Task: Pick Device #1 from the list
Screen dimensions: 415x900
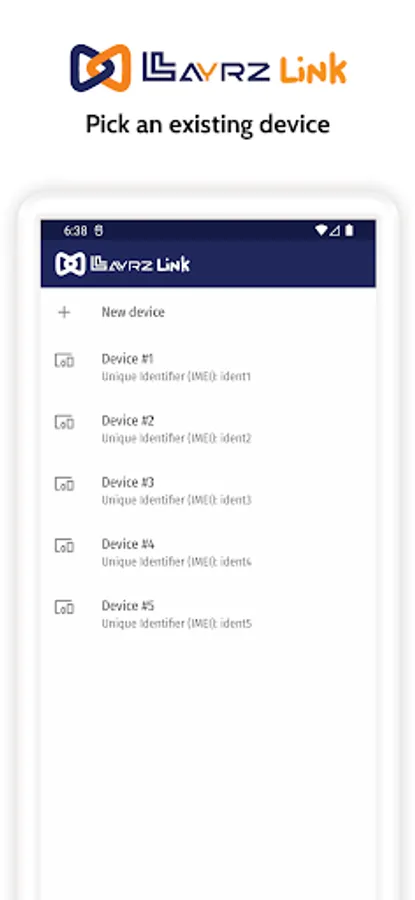Action: point(208,367)
